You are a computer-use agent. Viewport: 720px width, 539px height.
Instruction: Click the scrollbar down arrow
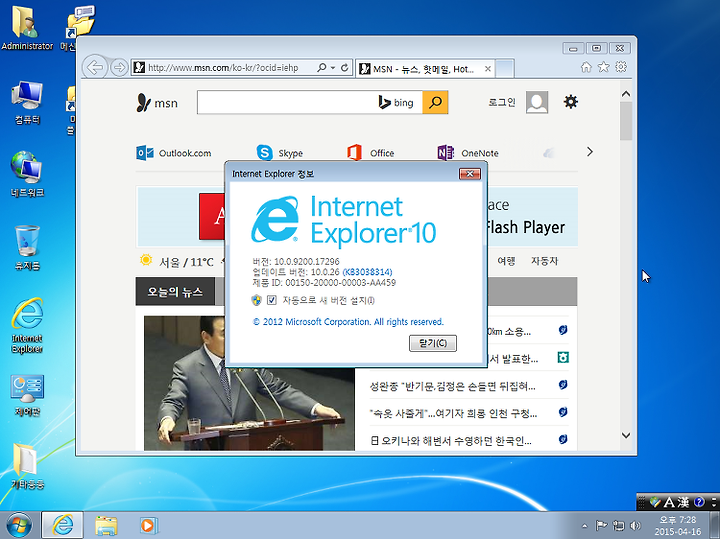click(x=625, y=435)
